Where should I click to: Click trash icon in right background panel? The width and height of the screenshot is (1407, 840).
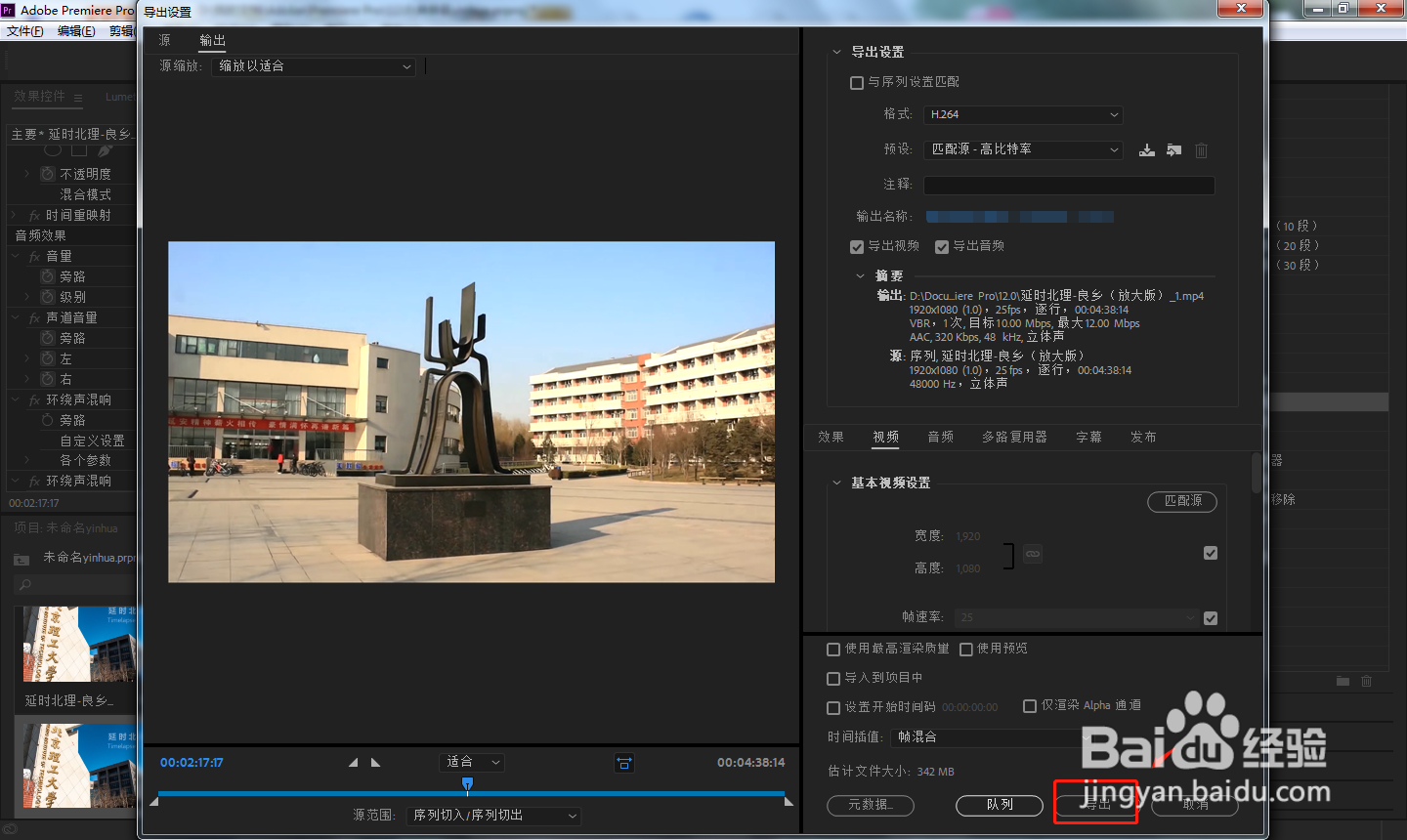(1367, 681)
